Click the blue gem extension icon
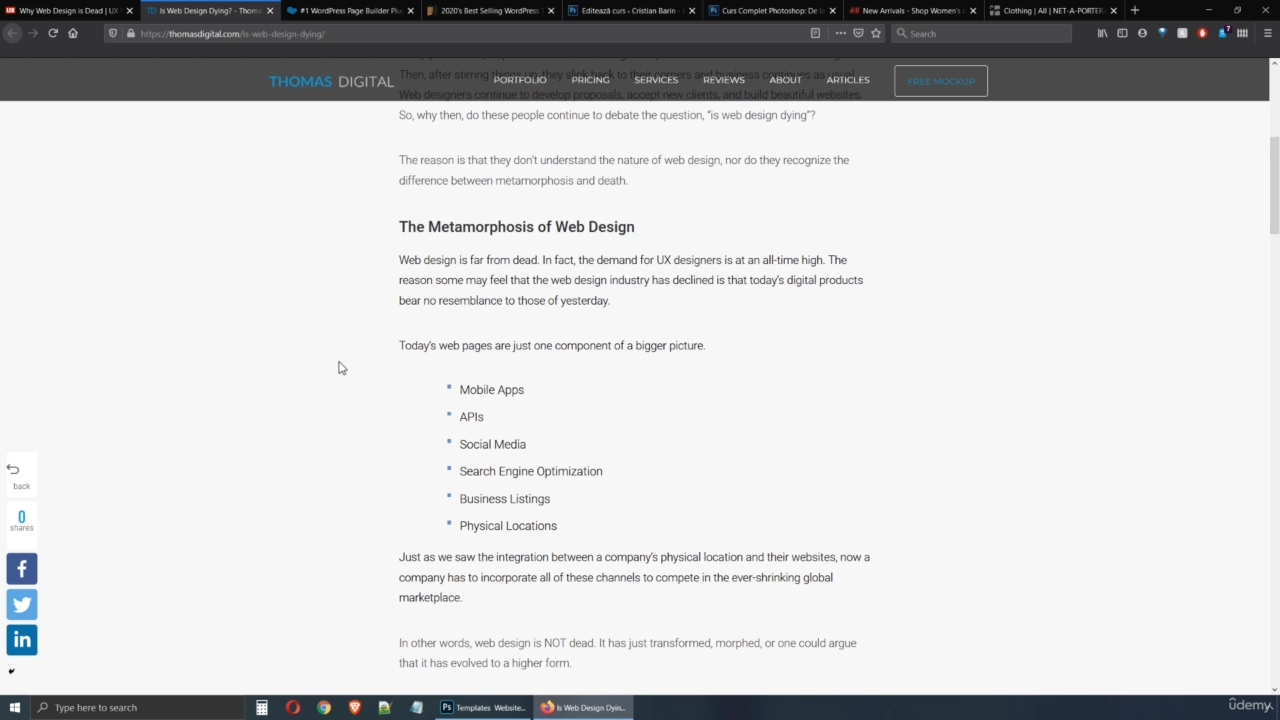 coord(1162,33)
